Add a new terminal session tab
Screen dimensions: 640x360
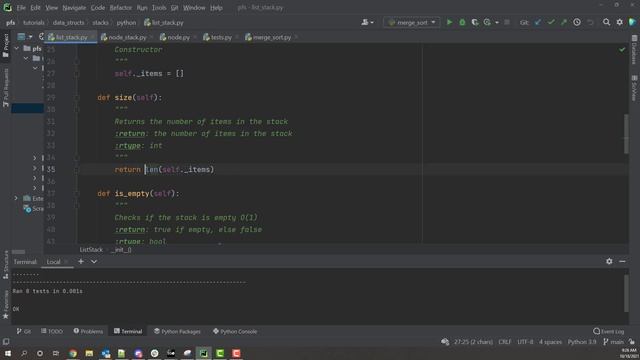81,261
